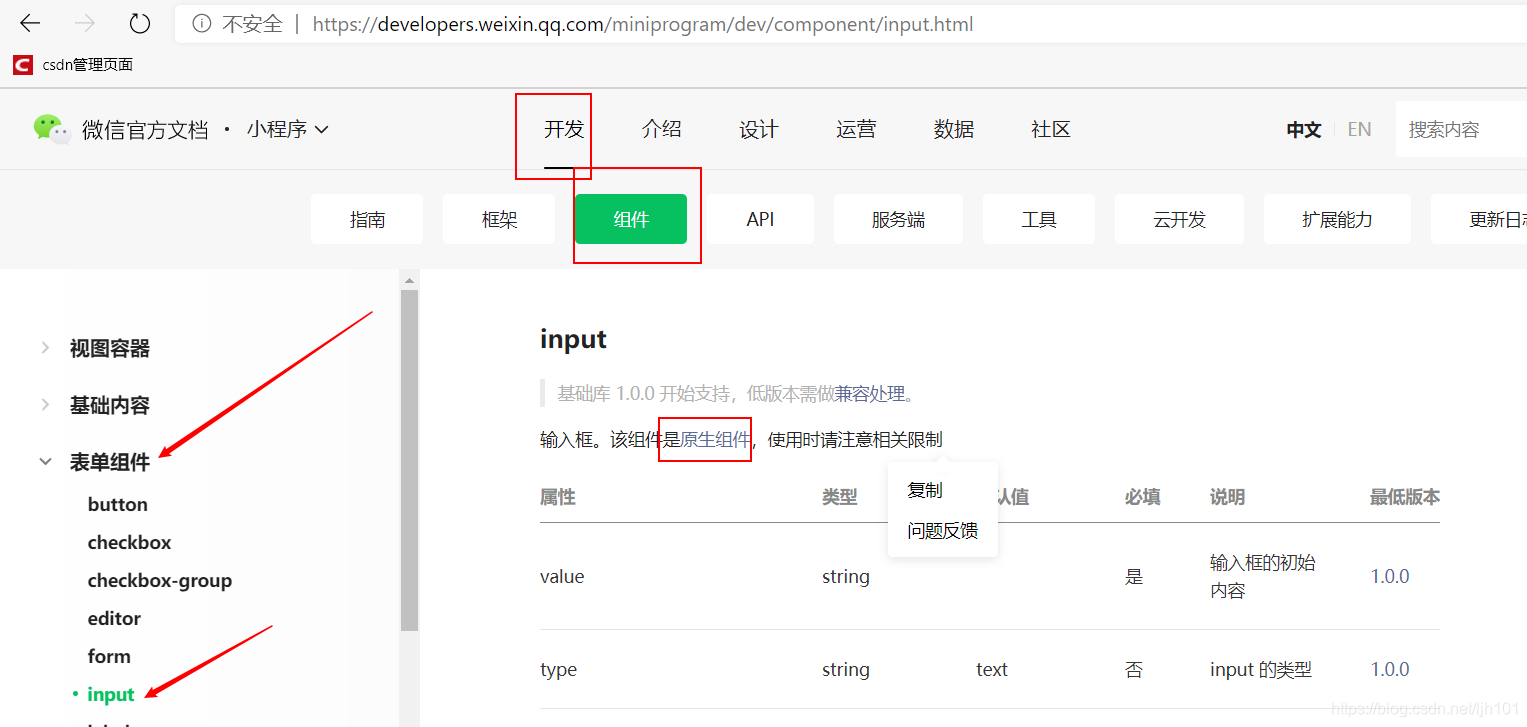The width and height of the screenshot is (1527, 727).
Task: Open the csdn管理页面 bookmark
Action: tap(73, 65)
